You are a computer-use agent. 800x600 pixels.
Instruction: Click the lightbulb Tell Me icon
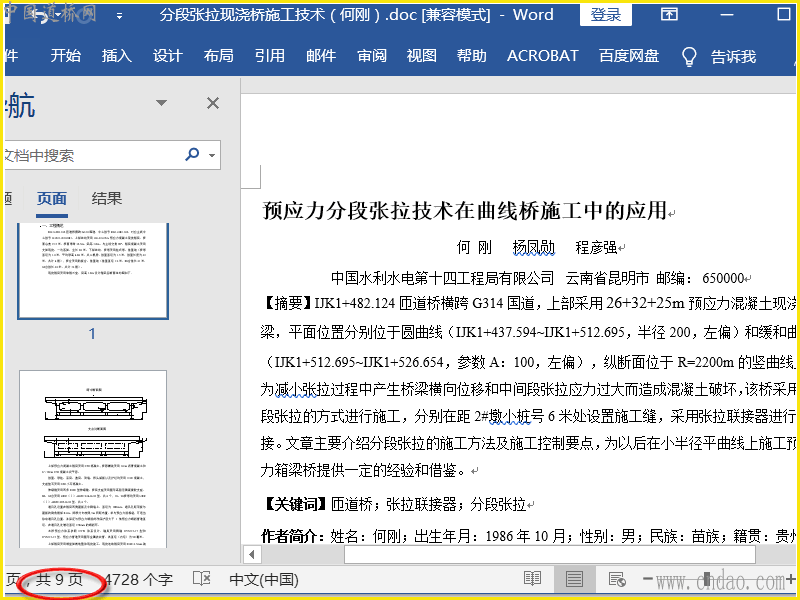pos(689,57)
